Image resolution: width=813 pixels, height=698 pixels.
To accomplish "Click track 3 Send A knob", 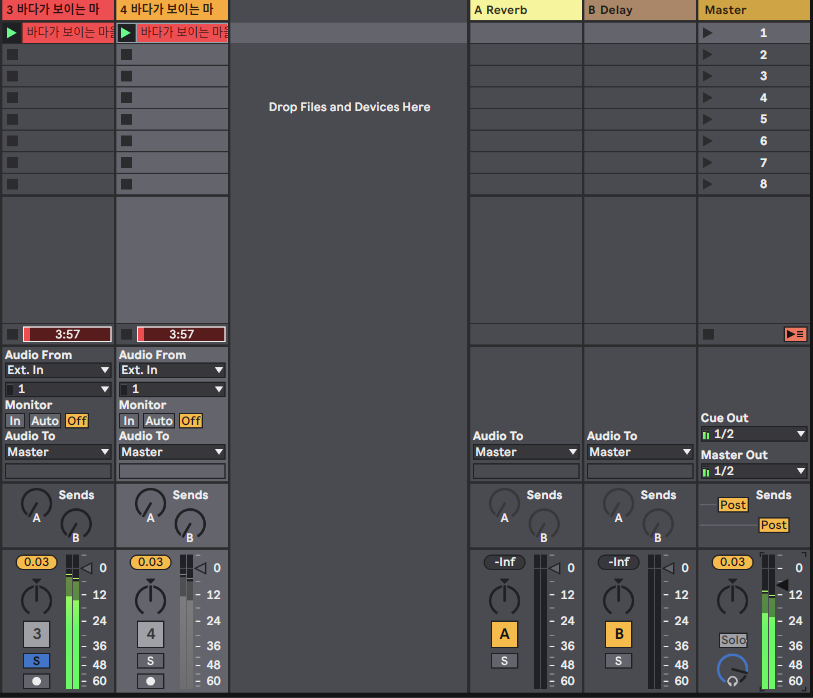I will (36, 504).
